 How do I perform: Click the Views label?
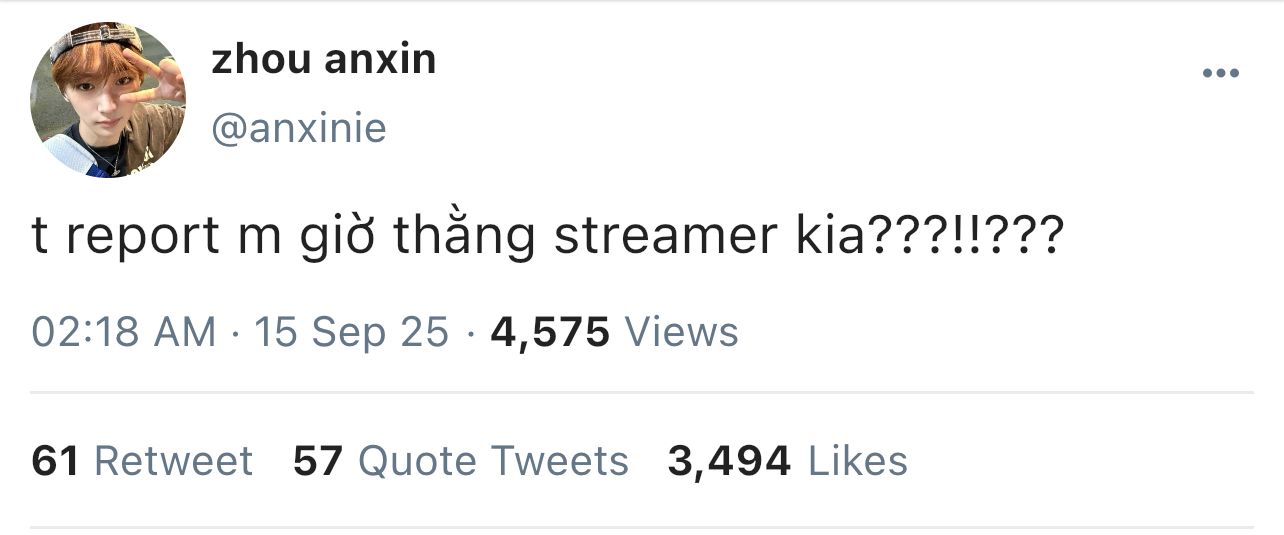coord(681,332)
